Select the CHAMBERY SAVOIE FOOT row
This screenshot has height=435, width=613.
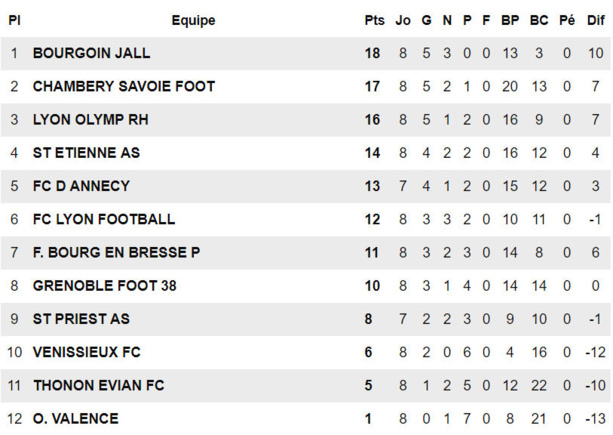click(123, 86)
